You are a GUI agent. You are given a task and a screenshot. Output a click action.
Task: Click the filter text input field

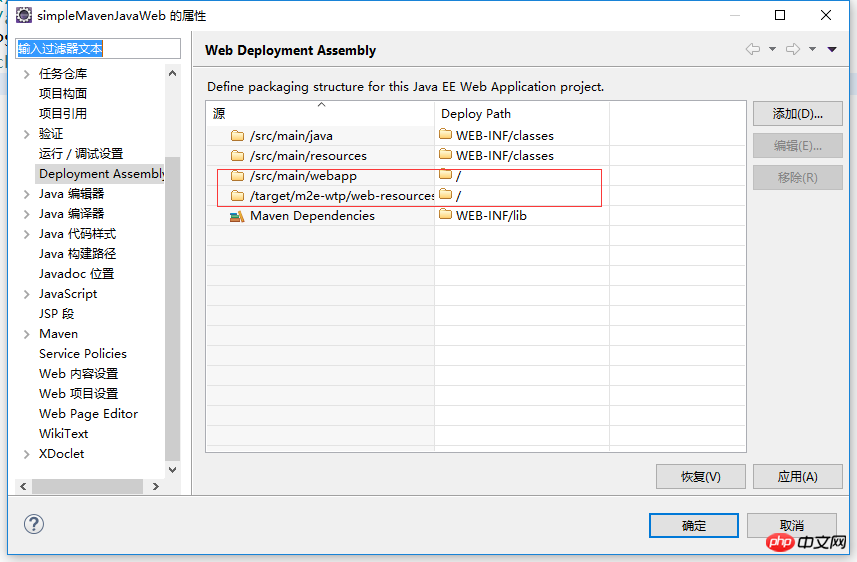click(97, 49)
